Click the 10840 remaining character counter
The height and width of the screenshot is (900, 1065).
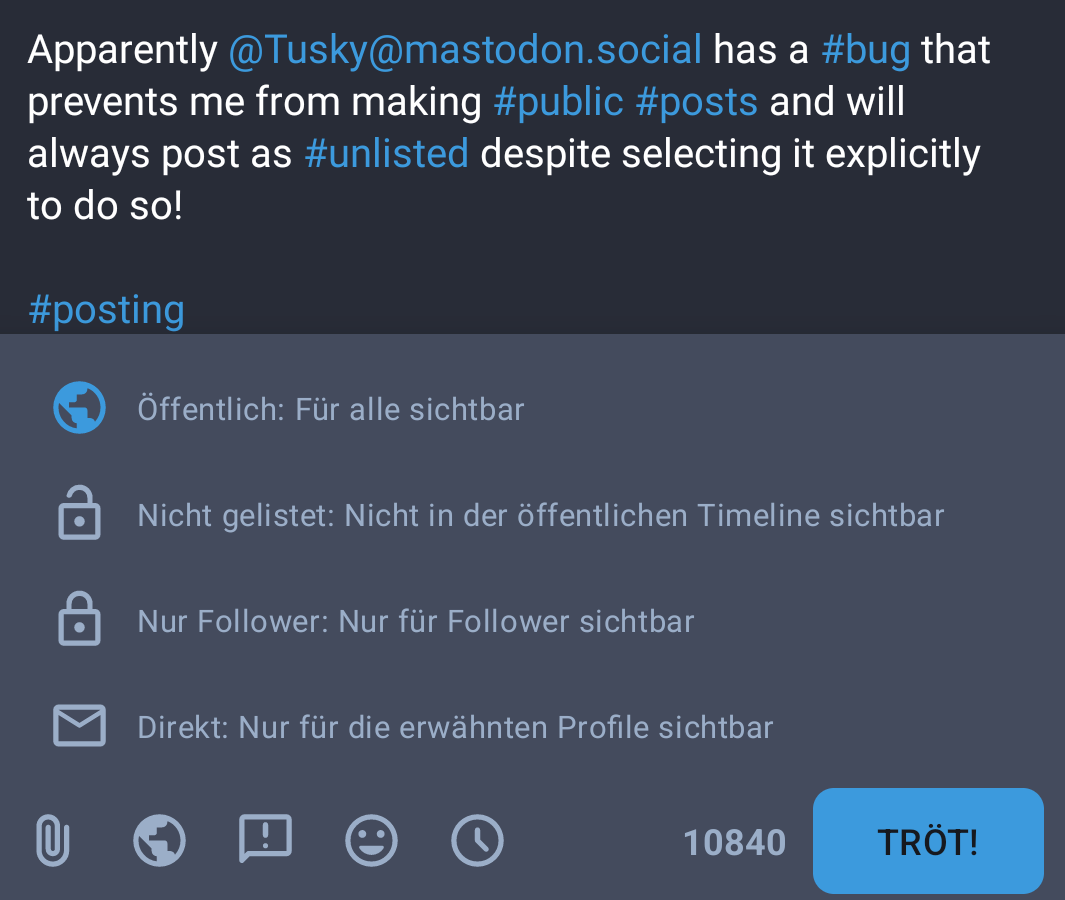coord(734,843)
